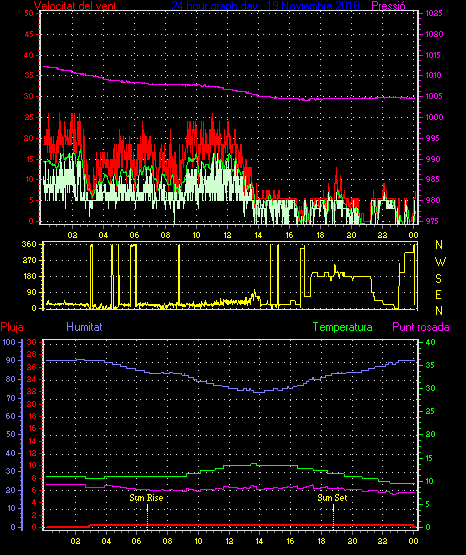The image size is (466, 555).
Task: Click hour label 14 under bottom graph
Action: [x=259, y=541]
